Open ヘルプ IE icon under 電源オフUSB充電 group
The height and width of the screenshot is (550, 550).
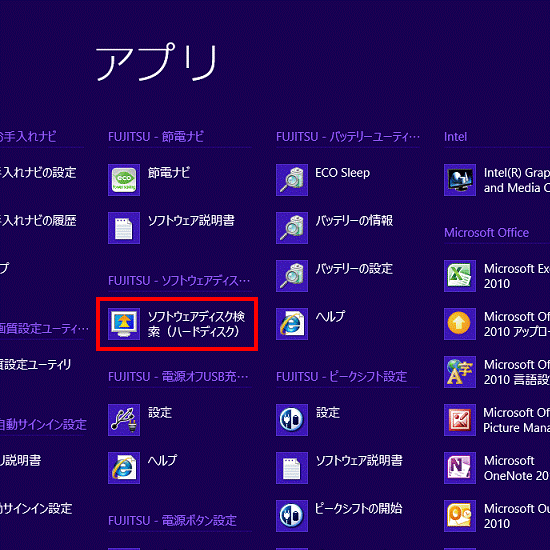pos(124,468)
